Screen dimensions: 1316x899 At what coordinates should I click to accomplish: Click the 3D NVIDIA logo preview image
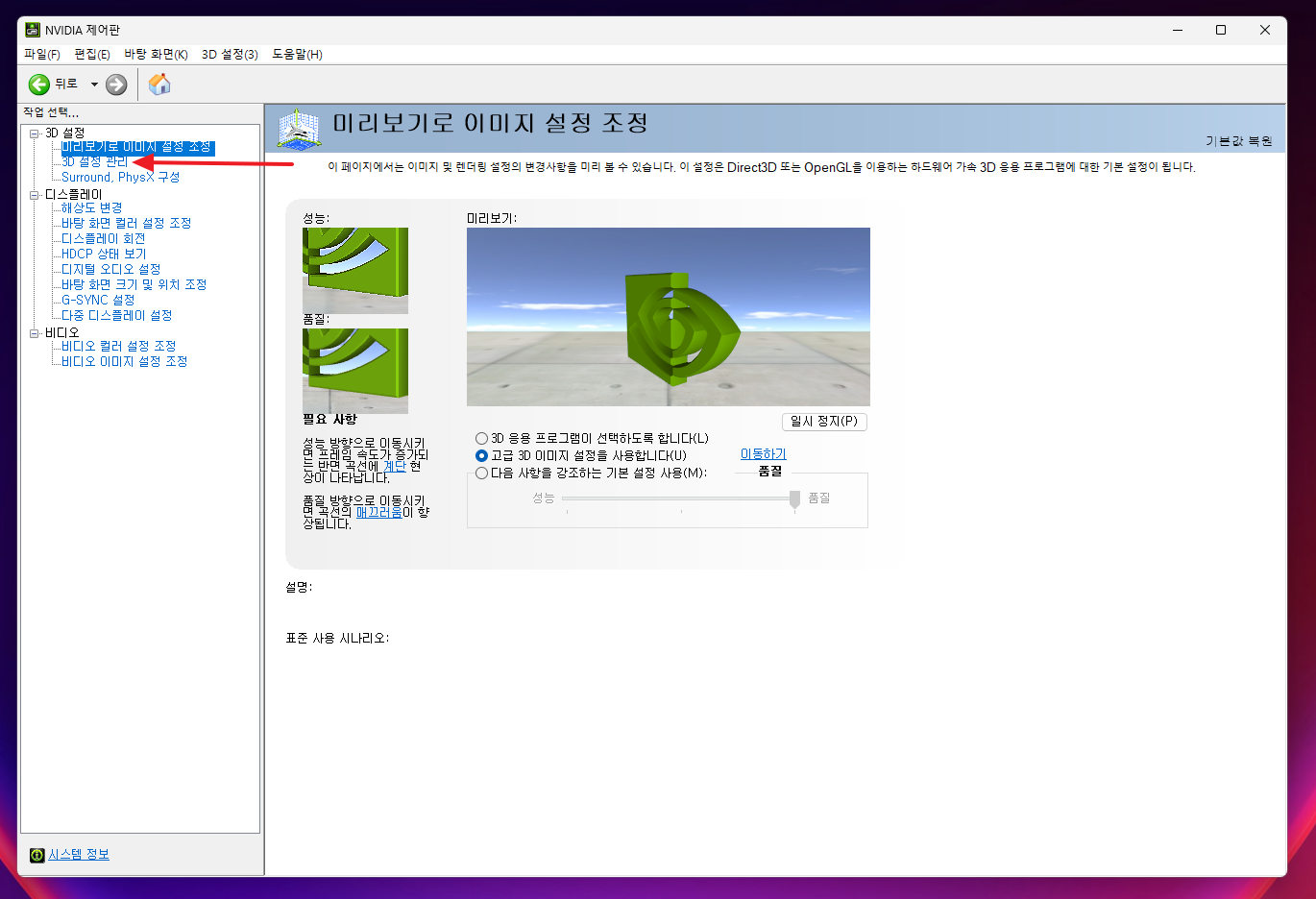pyautogui.click(x=669, y=317)
